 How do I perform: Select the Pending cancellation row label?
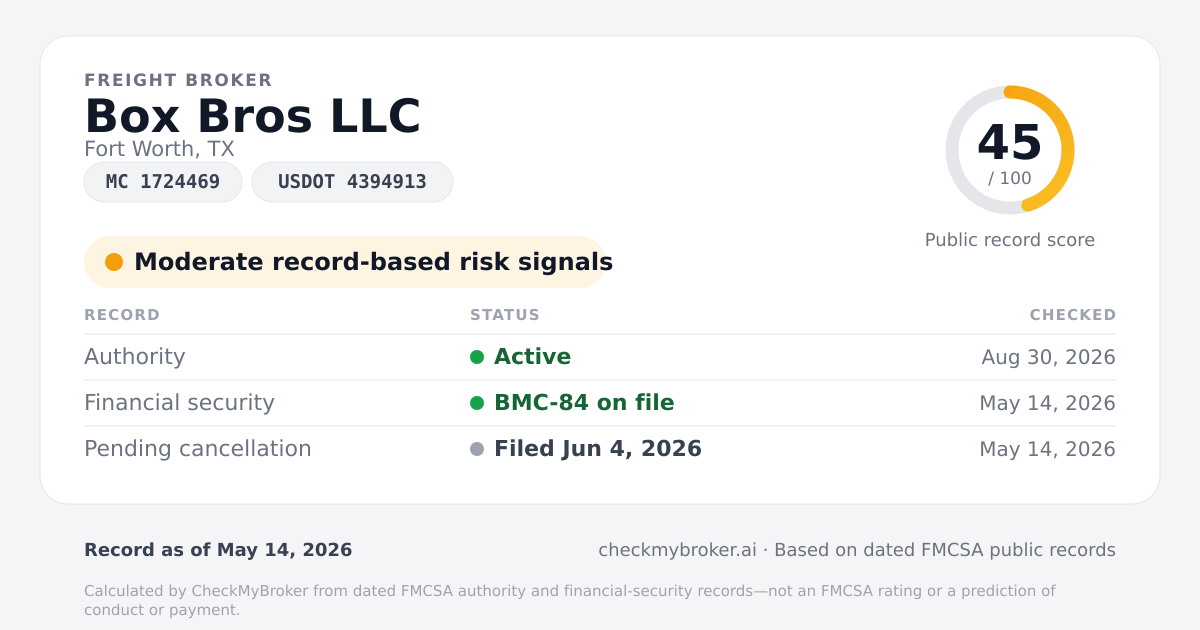tap(198, 449)
